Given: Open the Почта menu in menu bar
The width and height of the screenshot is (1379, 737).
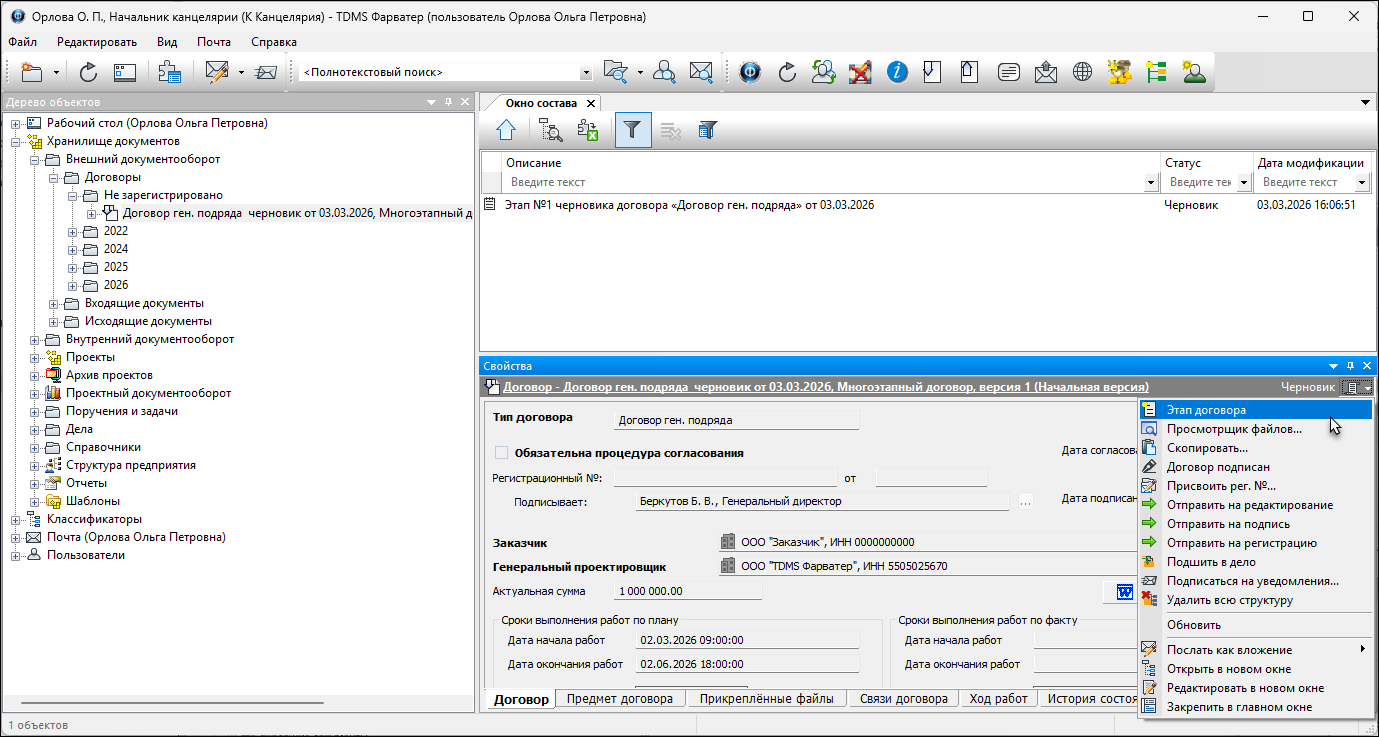Looking at the screenshot, I should tap(214, 42).
